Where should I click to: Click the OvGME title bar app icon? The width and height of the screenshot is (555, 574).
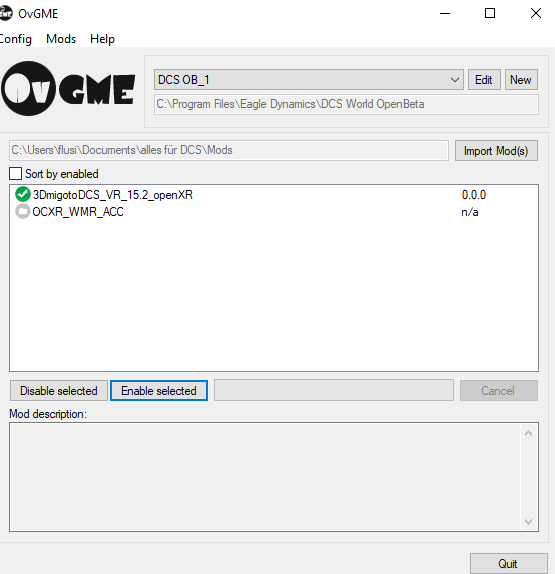coord(5,14)
